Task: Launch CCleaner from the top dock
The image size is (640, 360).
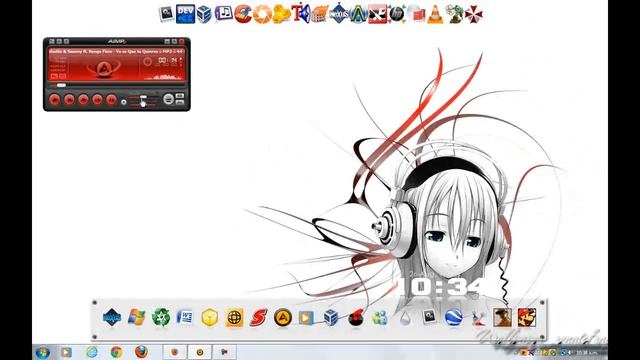Action: click(x=243, y=14)
